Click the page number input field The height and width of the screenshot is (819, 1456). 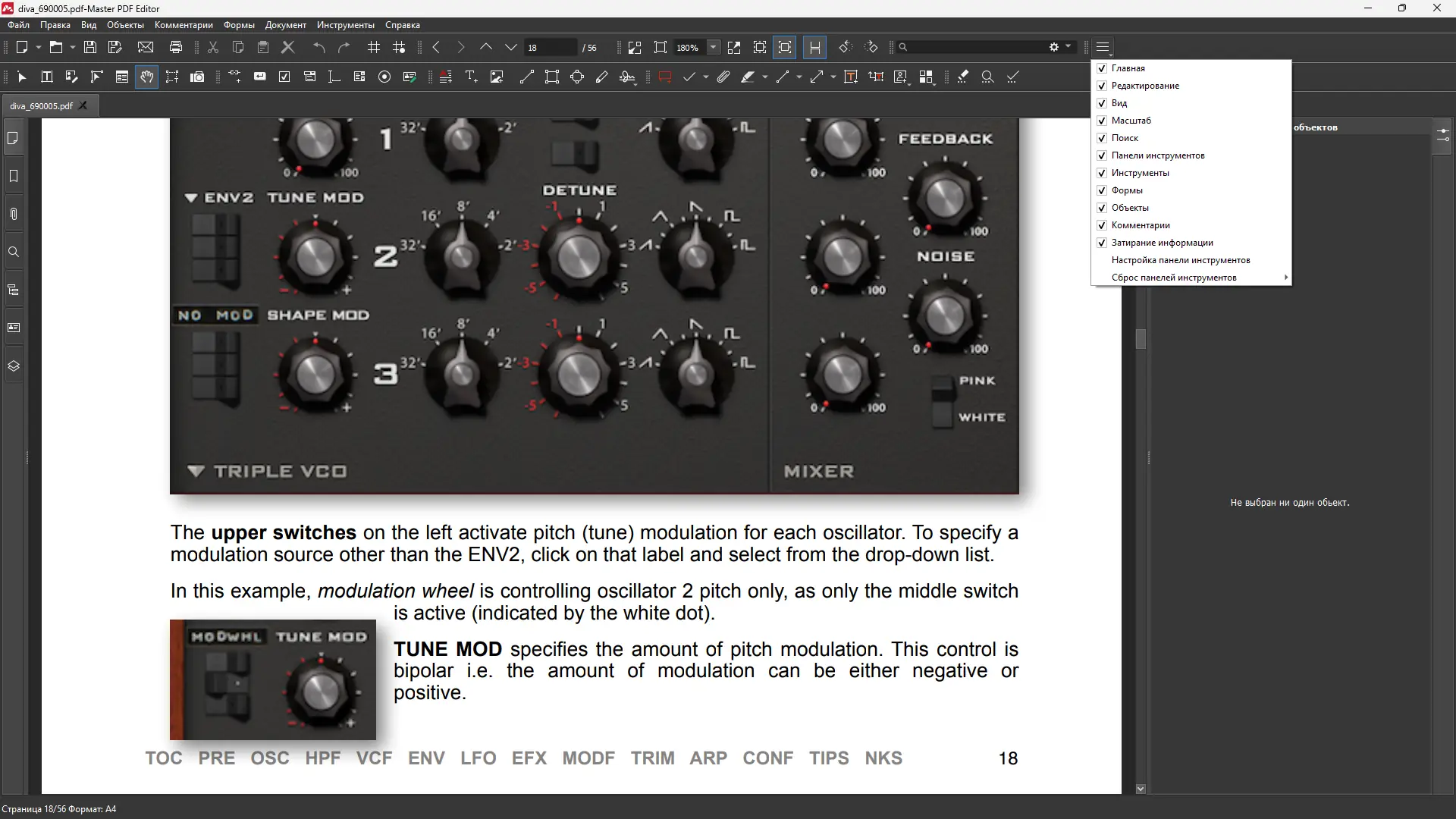(550, 47)
